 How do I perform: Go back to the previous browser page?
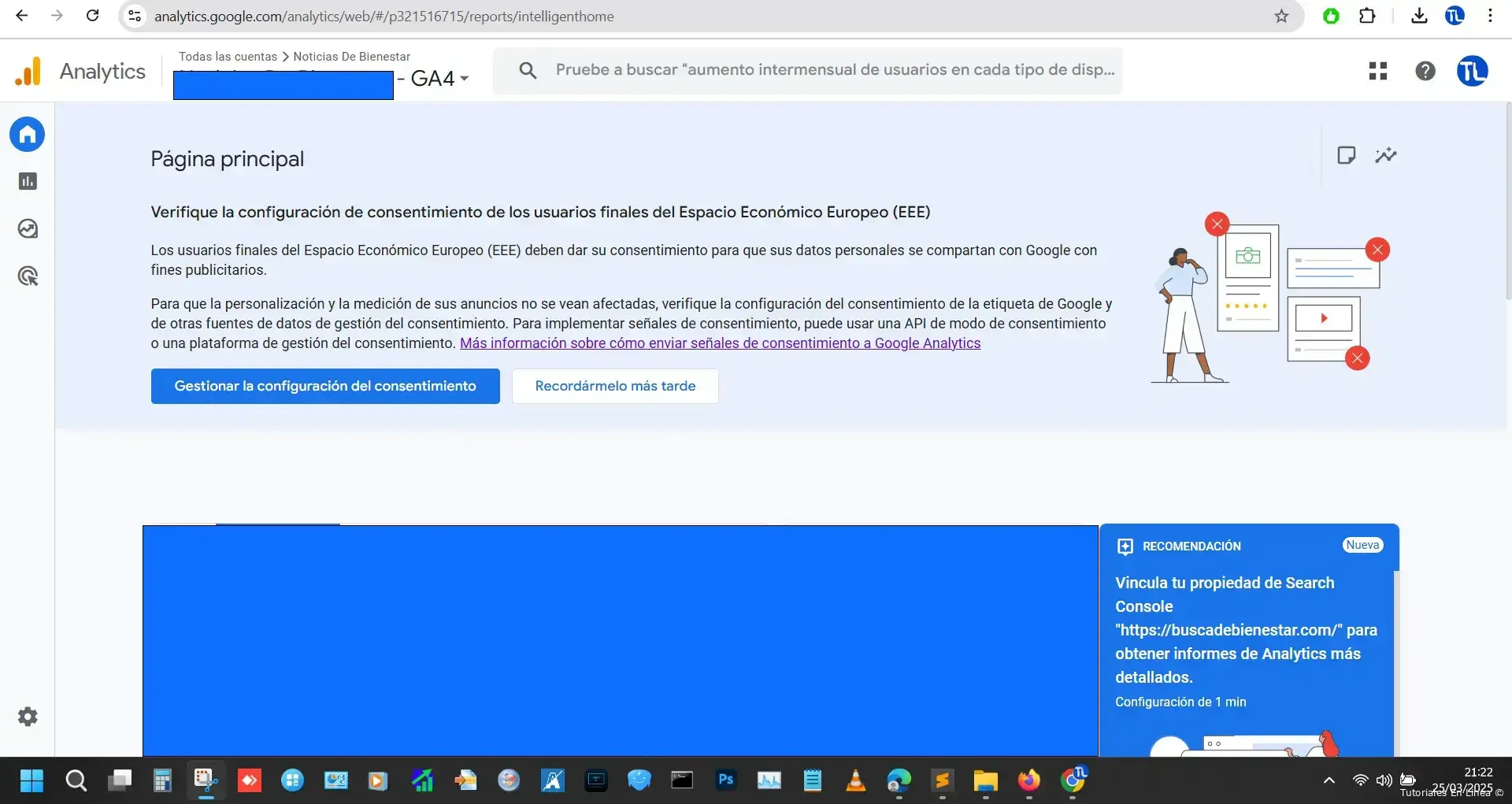pos(22,16)
